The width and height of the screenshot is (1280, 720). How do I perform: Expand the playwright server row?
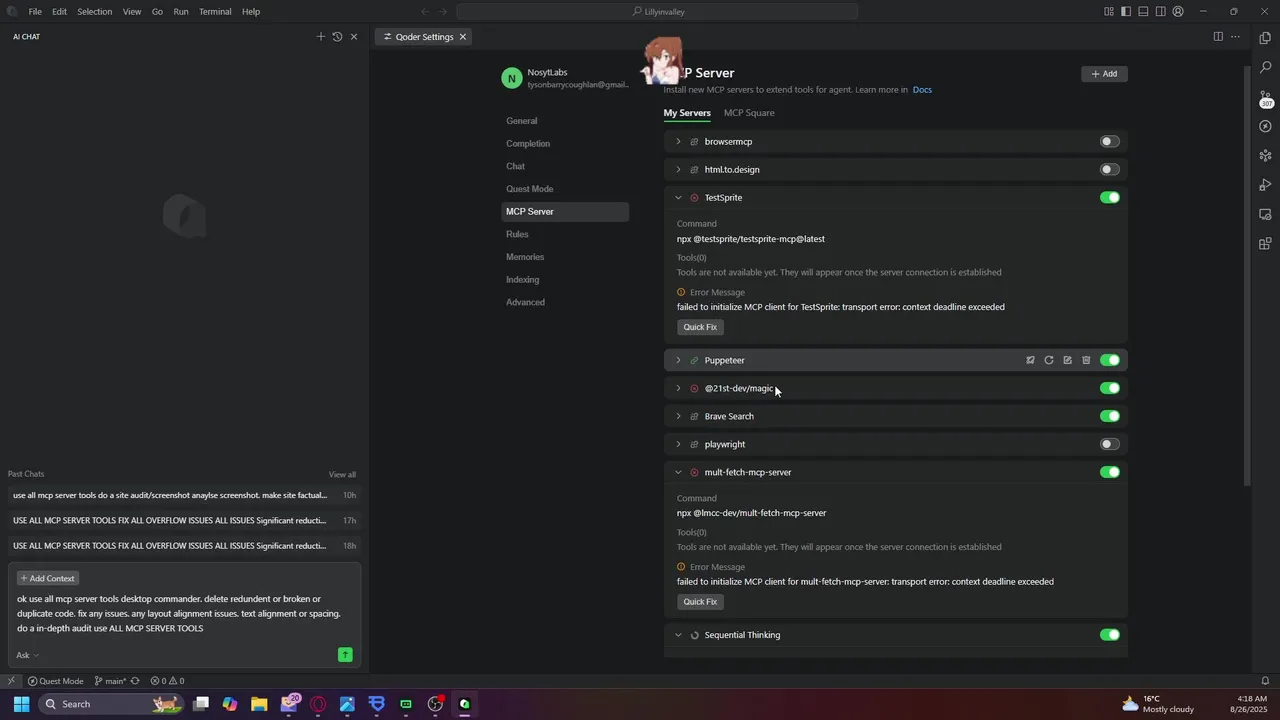click(678, 444)
